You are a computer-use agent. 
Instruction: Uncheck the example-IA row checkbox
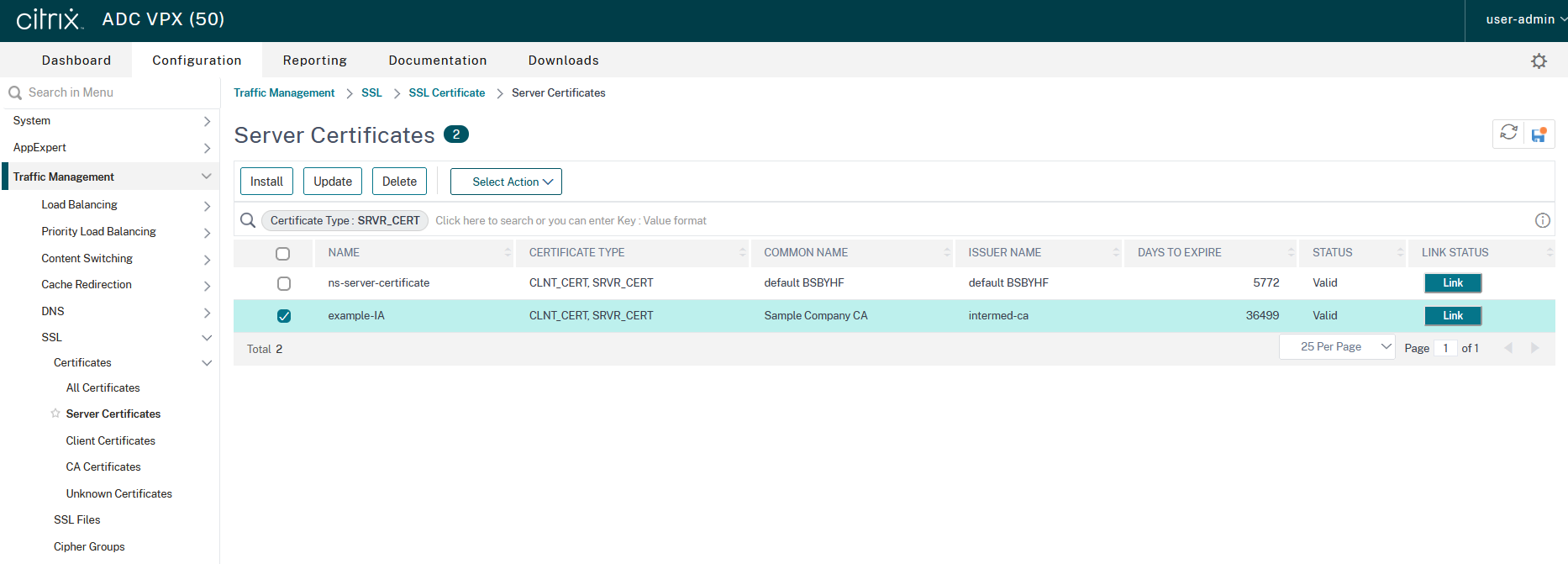[x=284, y=316]
